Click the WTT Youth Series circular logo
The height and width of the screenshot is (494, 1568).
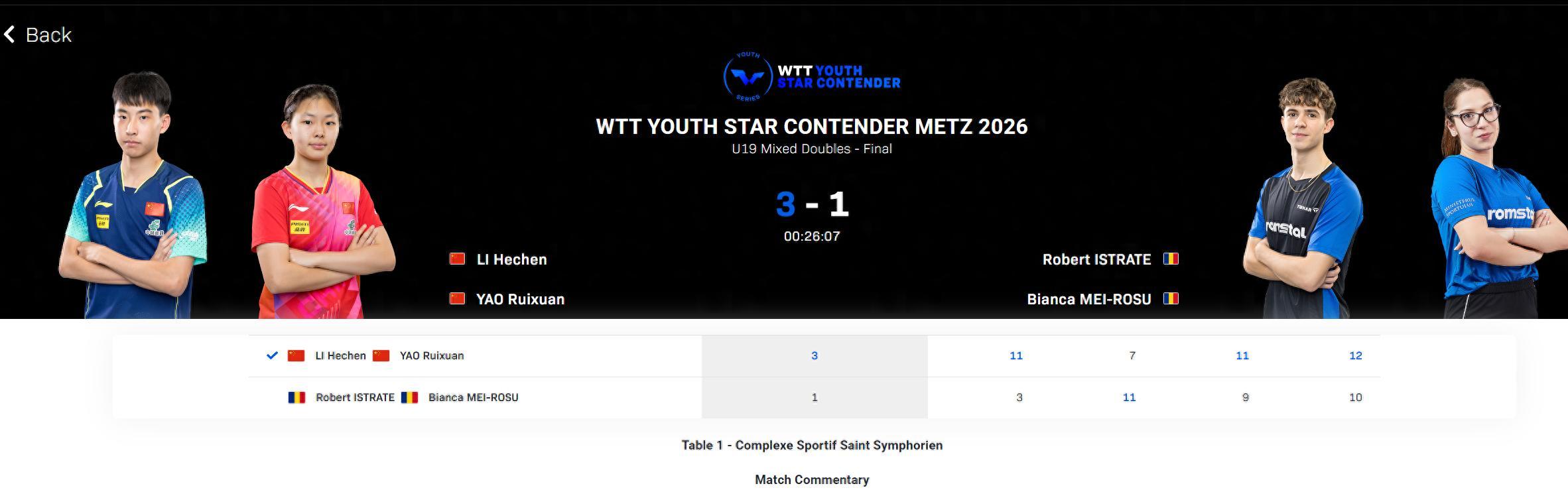748,78
